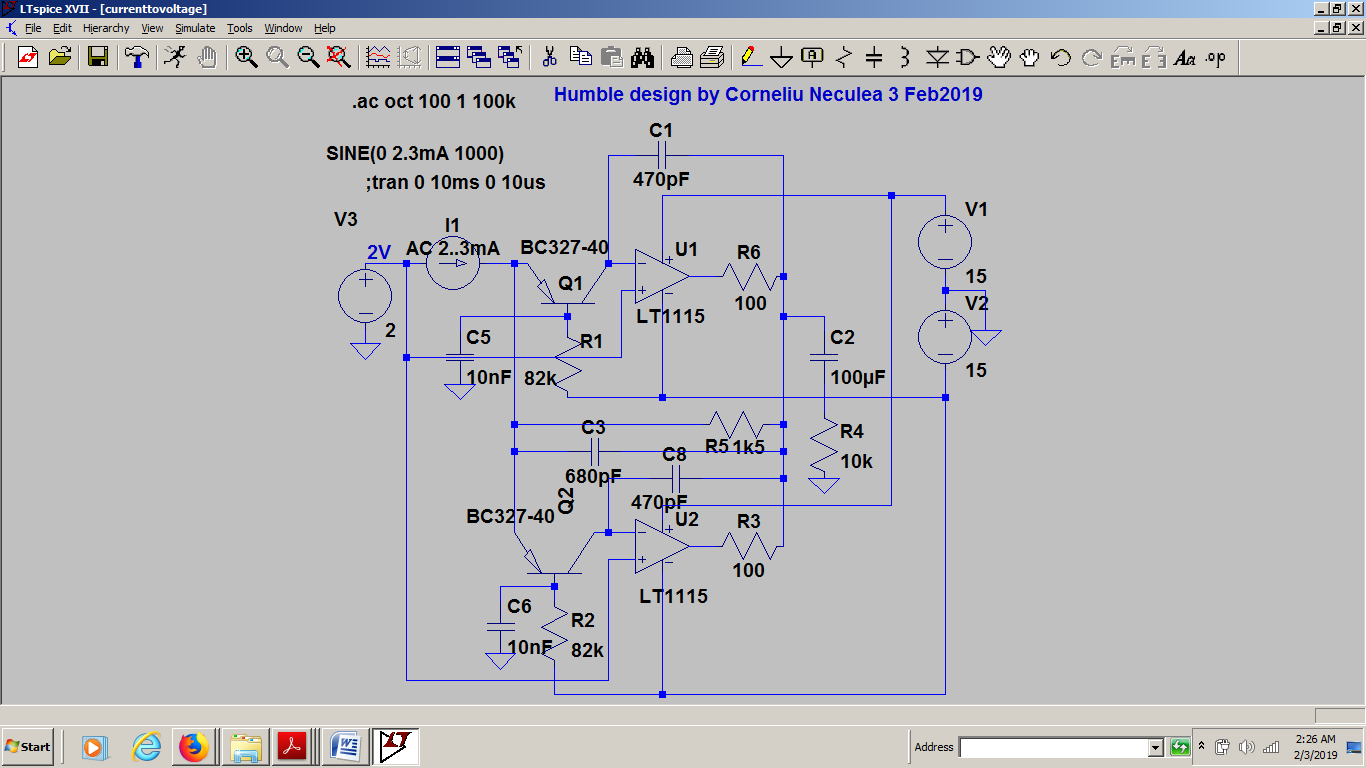Click the Mirror component icon
Image resolution: width=1366 pixels, height=768 pixels.
coord(1154,57)
